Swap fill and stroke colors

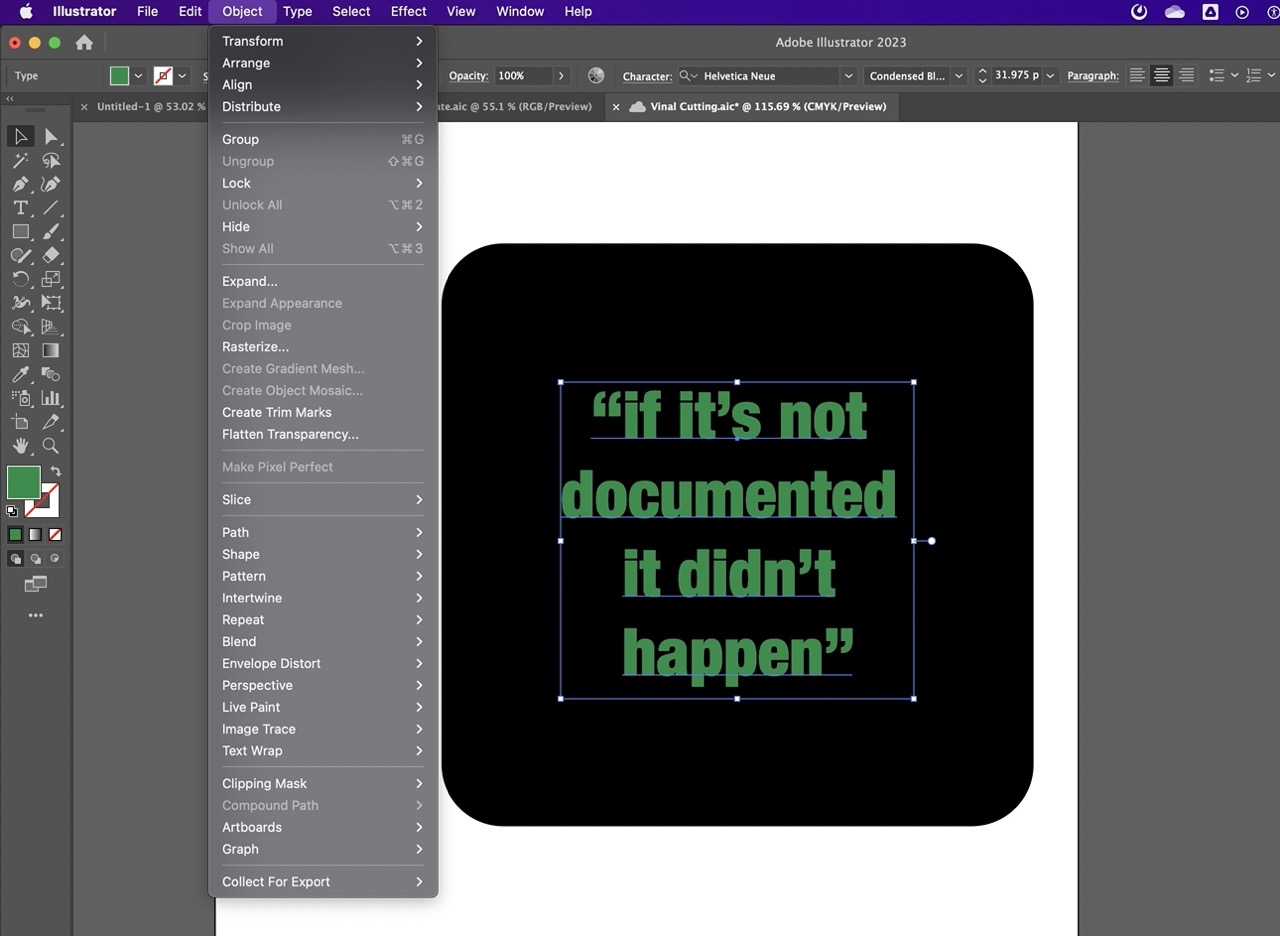point(56,471)
